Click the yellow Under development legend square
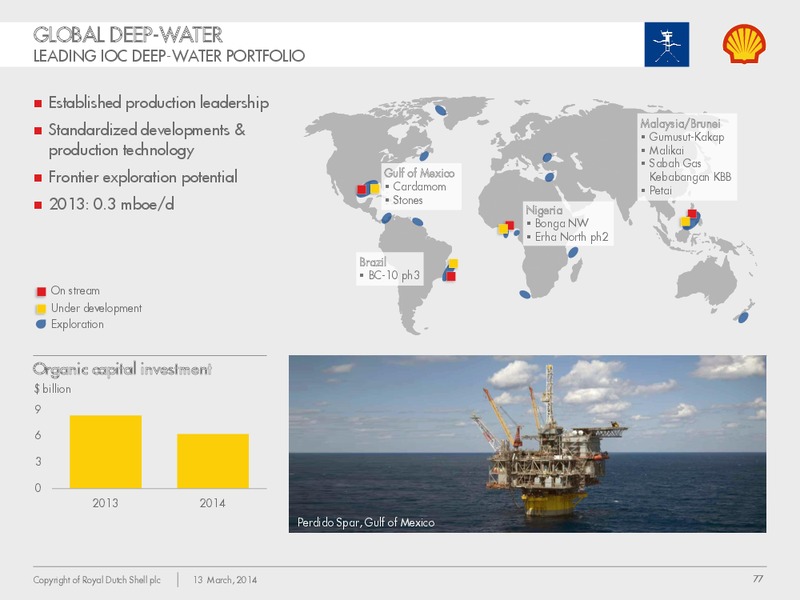The width and height of the screenshot is (800, 600). click(x=41, y=309)
